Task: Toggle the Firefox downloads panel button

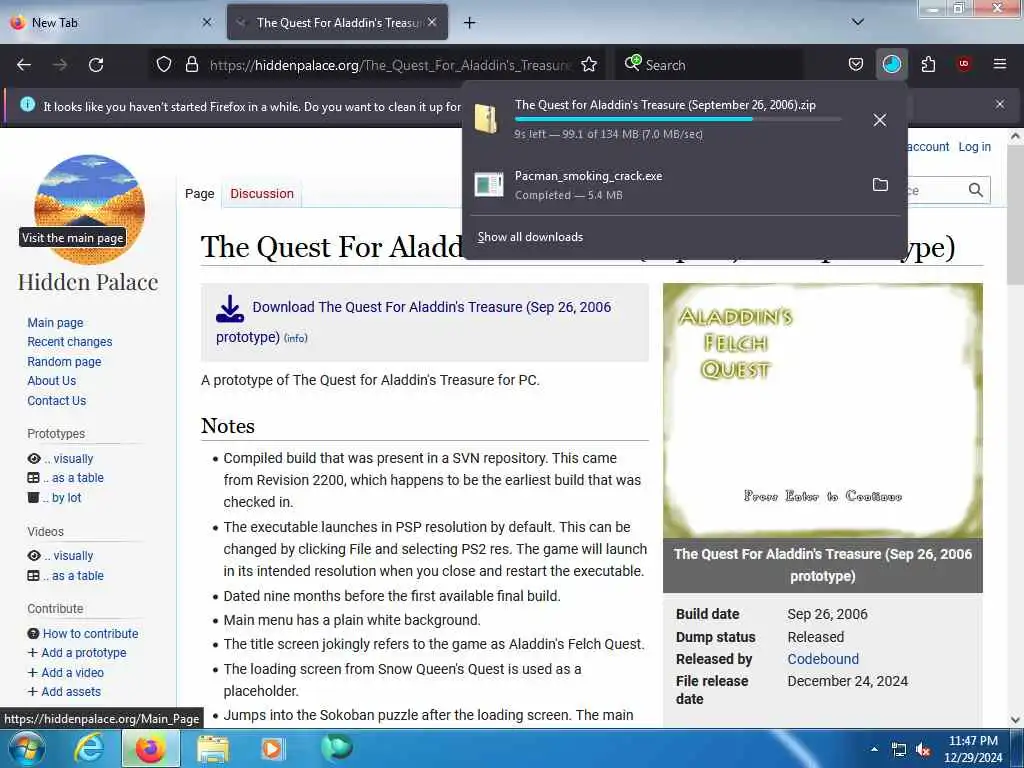Action: tap(891, 65)
